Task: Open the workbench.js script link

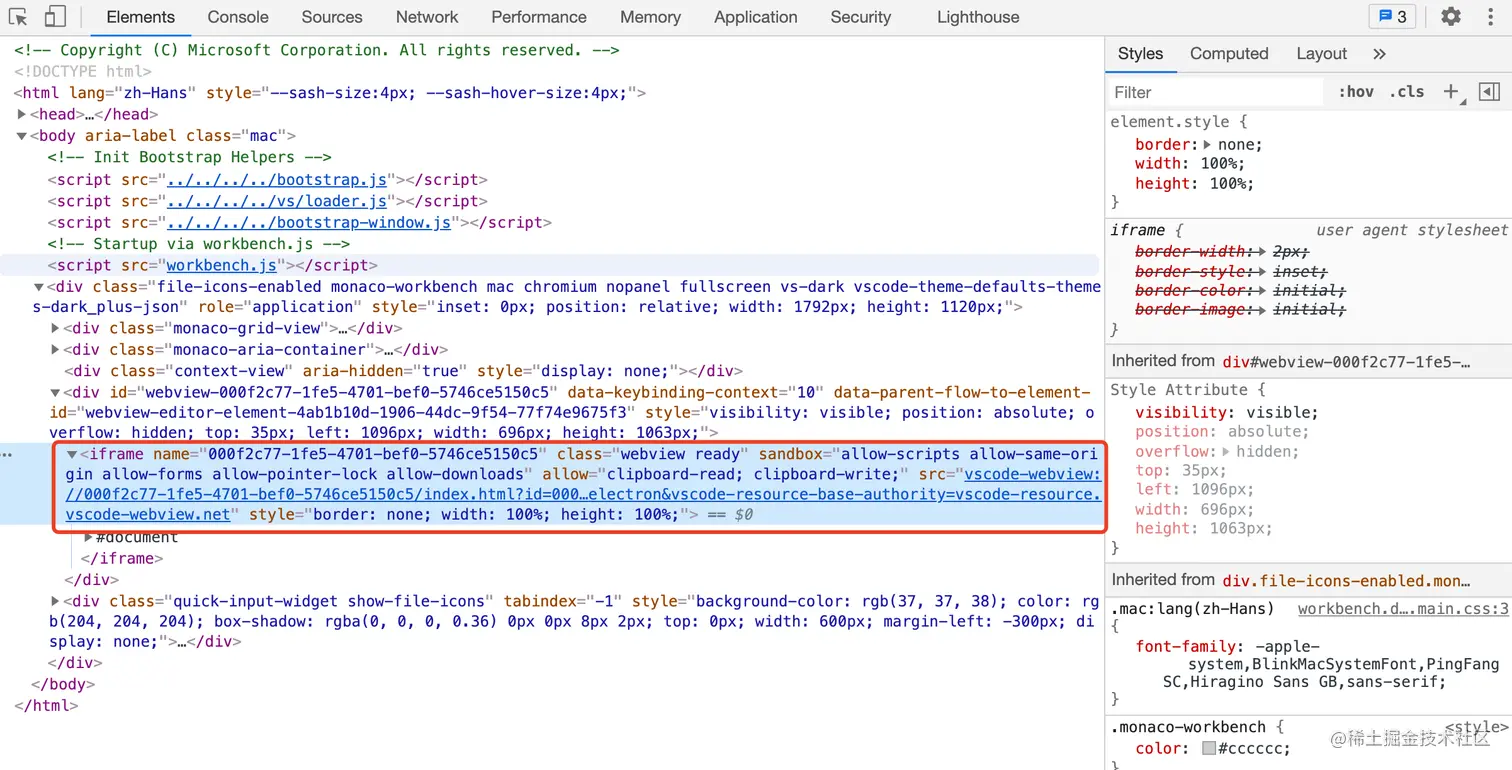Action: (x=222, y=266)
